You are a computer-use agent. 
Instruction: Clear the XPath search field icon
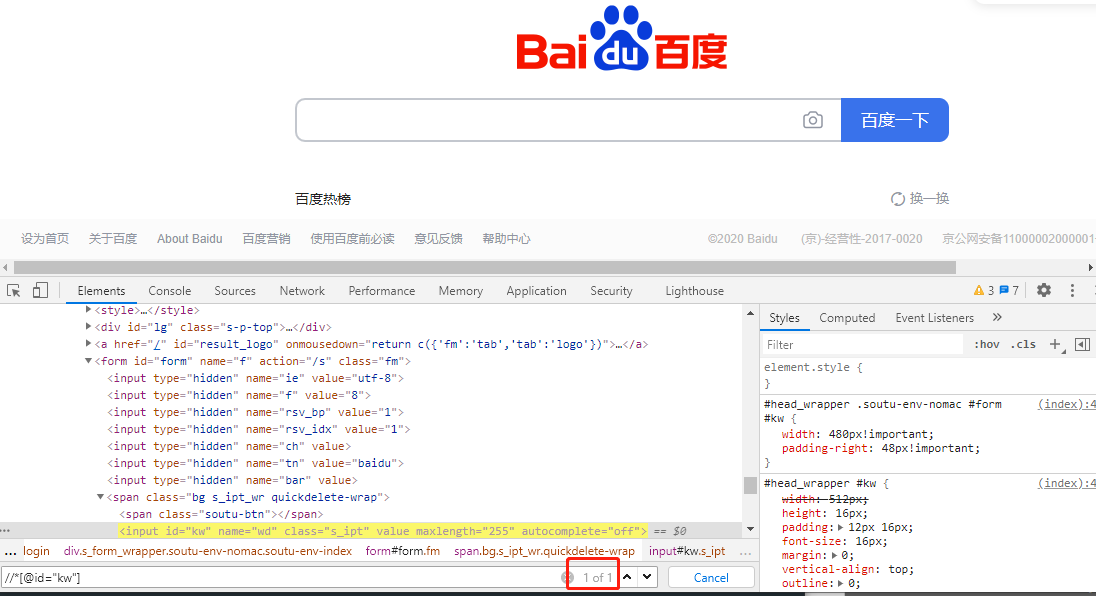[x=568, y=578]
